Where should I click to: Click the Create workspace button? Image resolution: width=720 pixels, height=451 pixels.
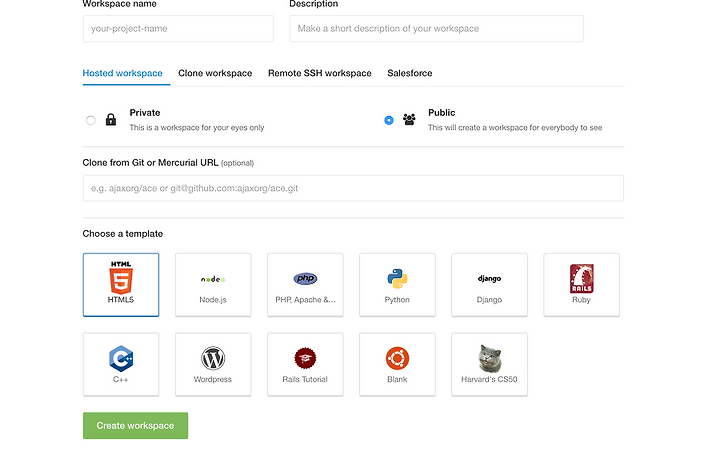(x=135, y=425)
